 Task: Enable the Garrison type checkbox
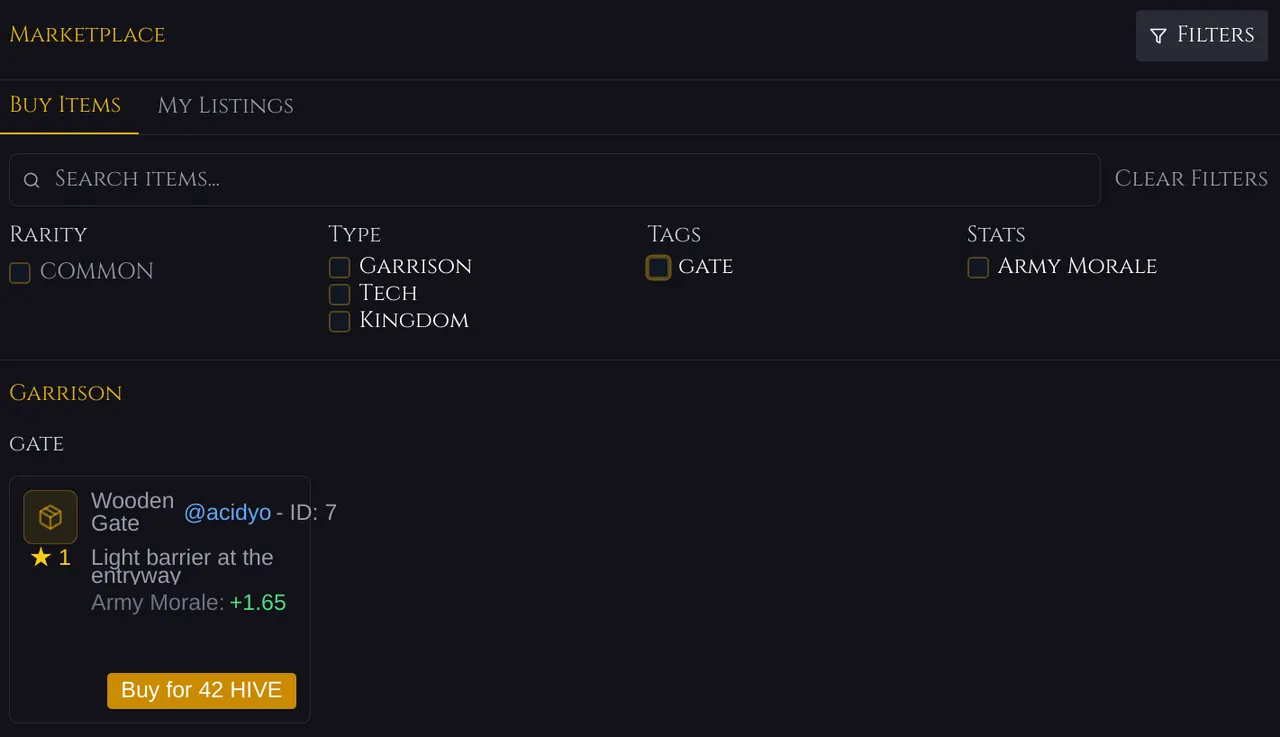(x=340, y=267)
